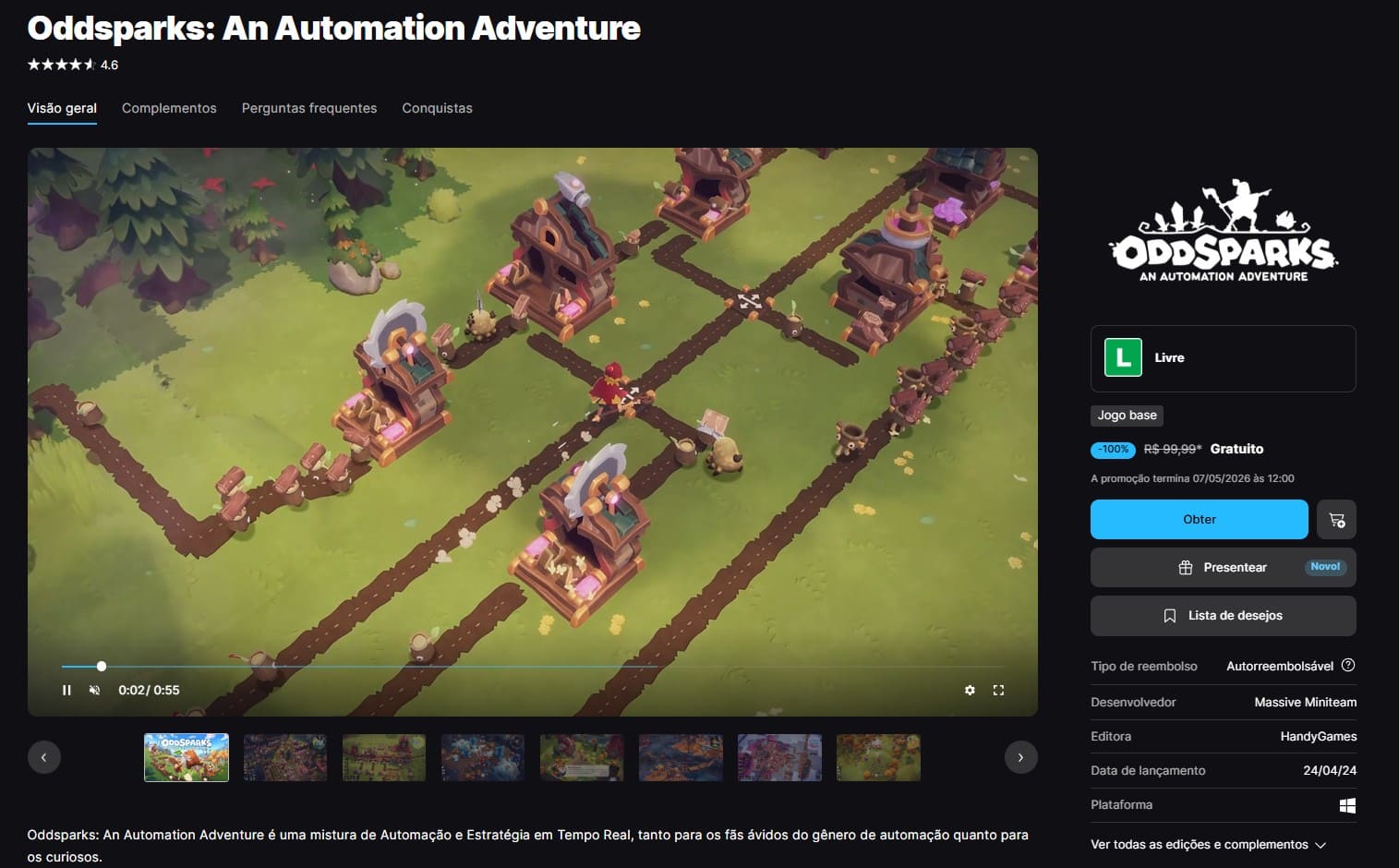
Task: Unmute the video sound
Action: 94,690
